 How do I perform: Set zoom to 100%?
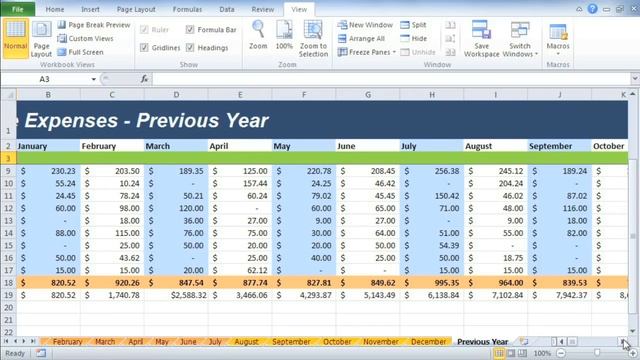(284, 36)
